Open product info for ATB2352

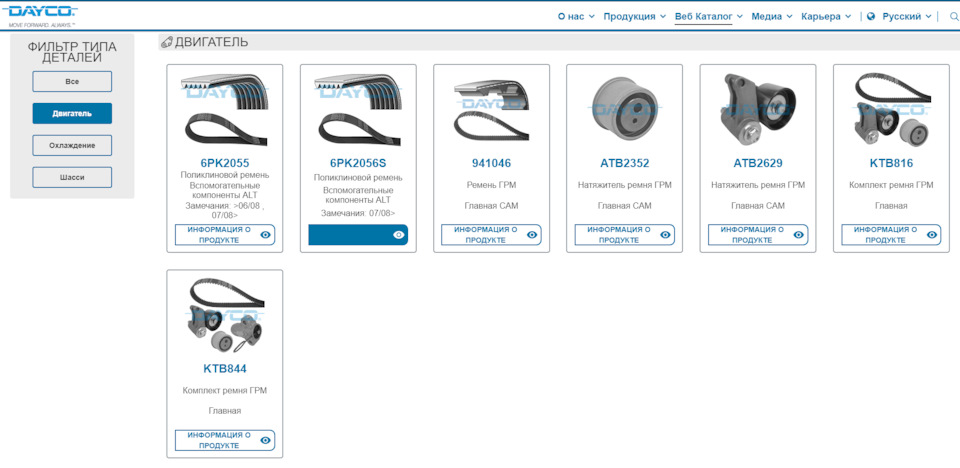point(624,235)
